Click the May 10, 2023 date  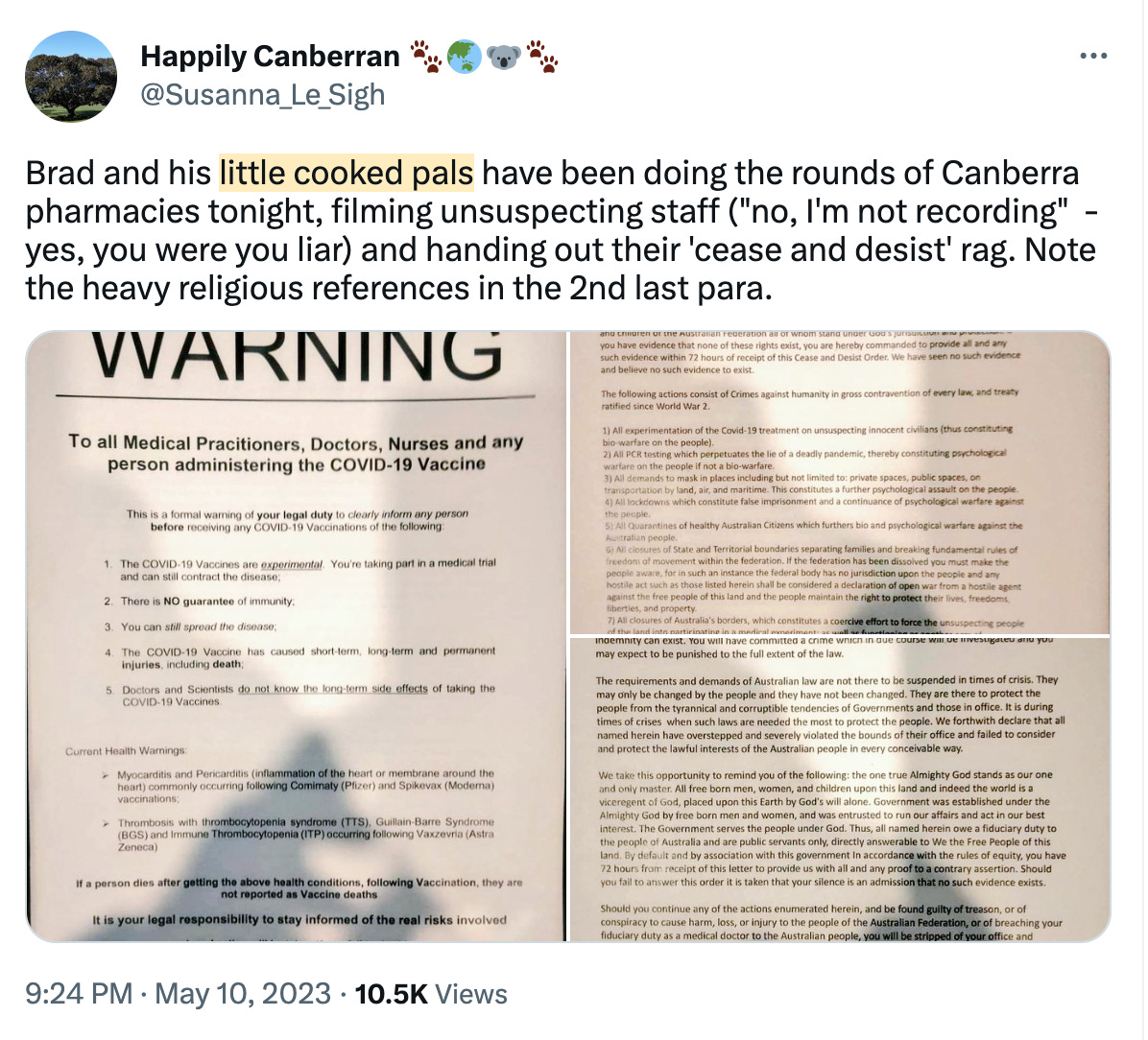(x=242, y=994)
